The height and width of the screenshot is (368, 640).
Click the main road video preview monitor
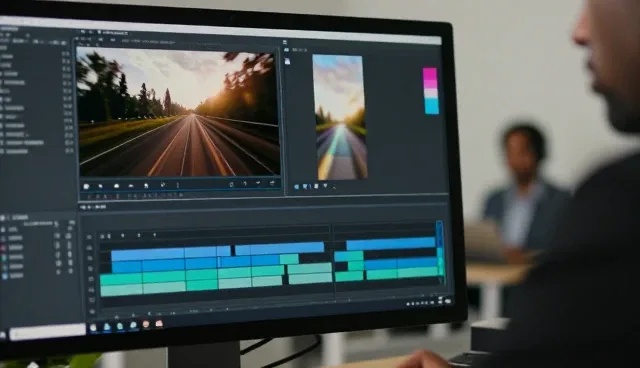coord(179,112)
